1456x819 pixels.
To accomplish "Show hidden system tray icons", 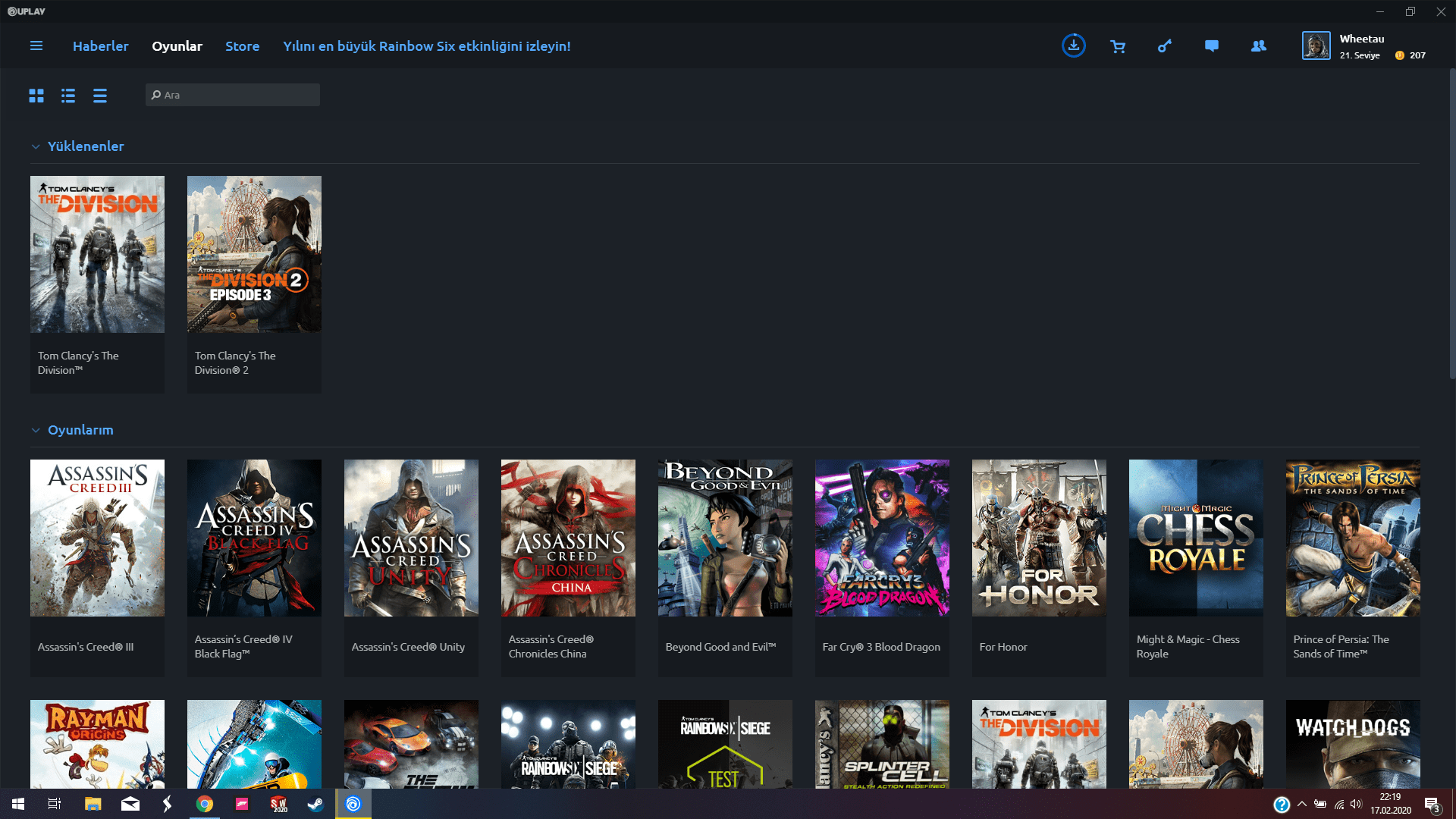I will click(1302, 804).
